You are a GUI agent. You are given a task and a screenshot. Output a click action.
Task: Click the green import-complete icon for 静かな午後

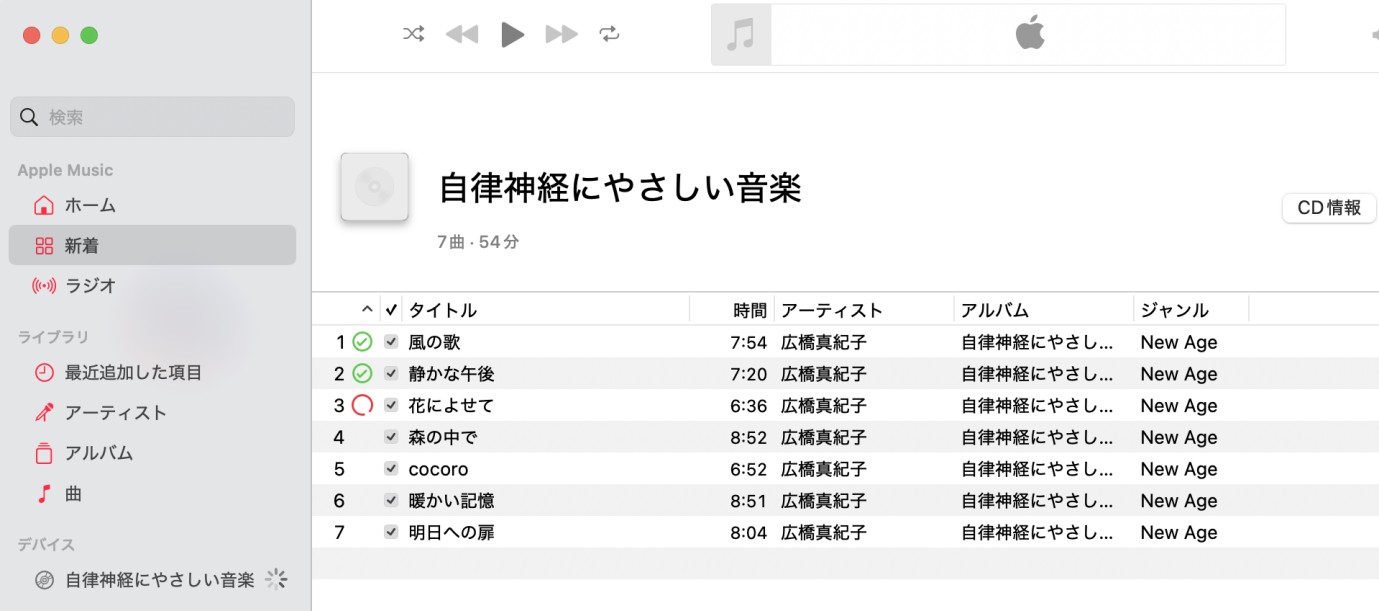coord(362,374)
